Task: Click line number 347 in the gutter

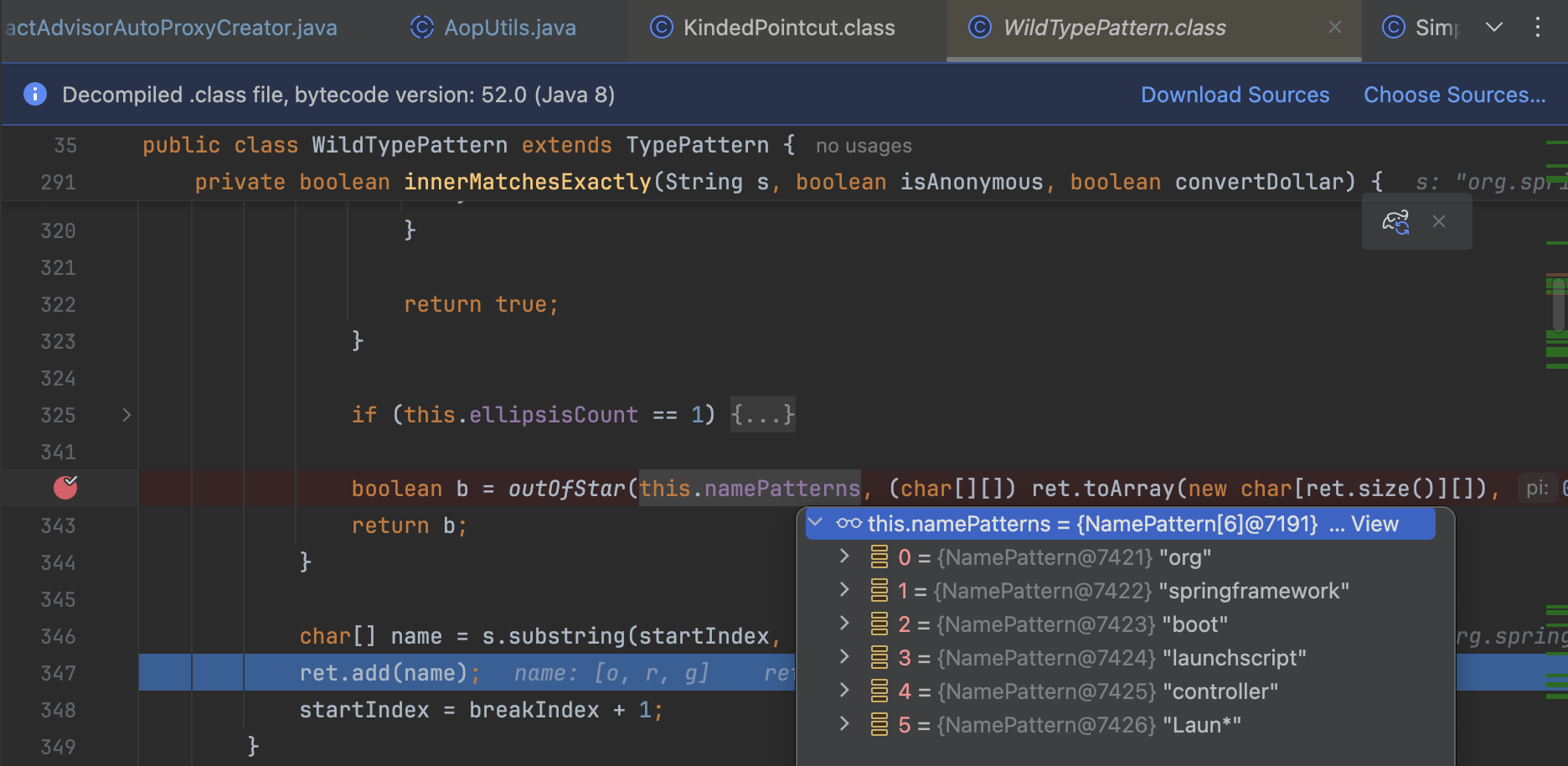Action: pyautogui.click(x=58, y=673)
